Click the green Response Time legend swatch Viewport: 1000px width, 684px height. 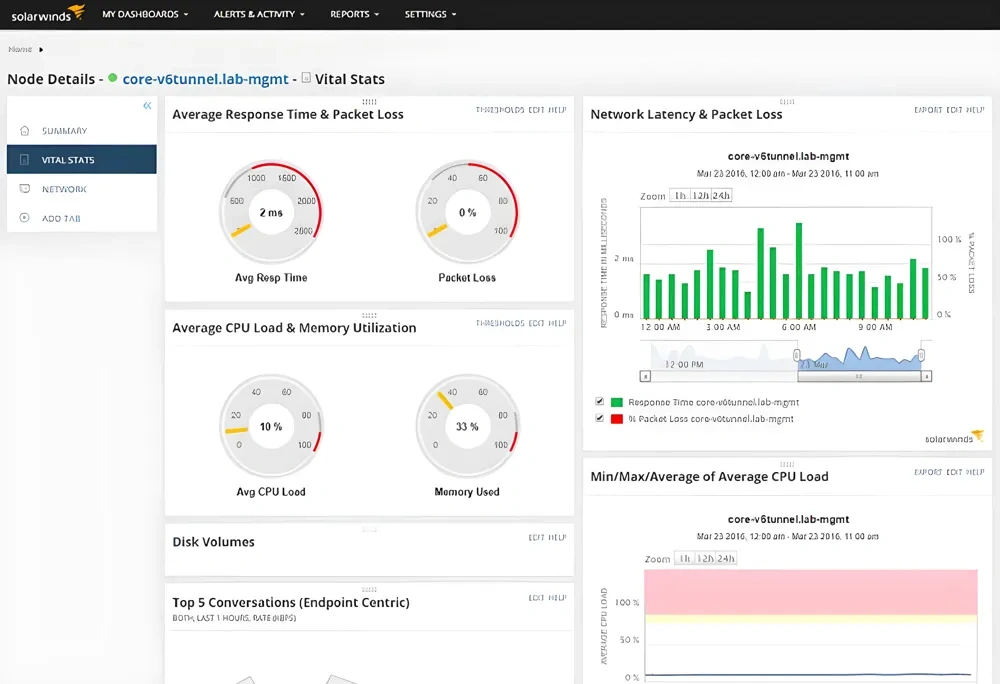point(617,402)
